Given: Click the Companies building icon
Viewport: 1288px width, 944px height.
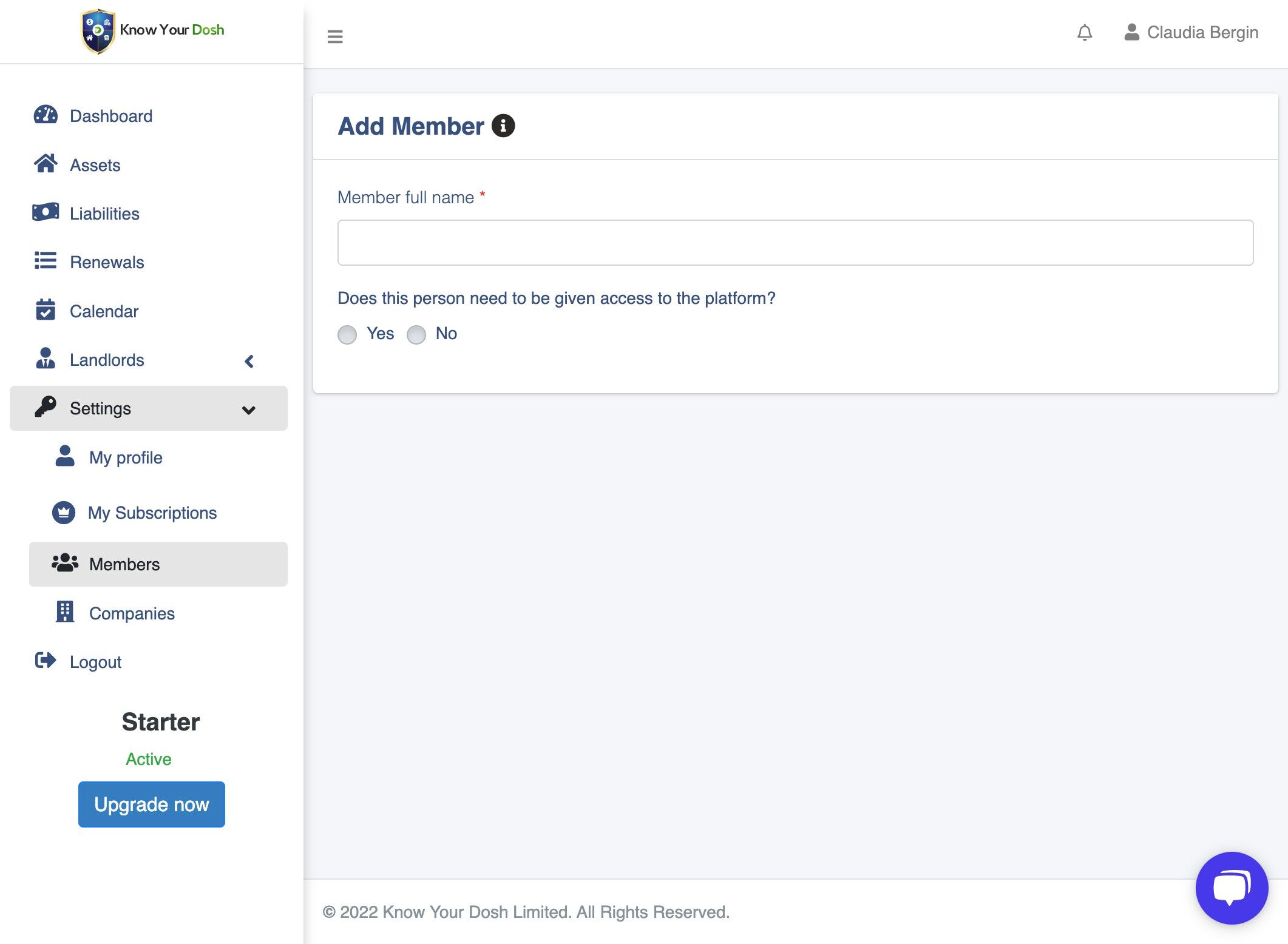Looking at the screenshot, I should click(65, 612).
